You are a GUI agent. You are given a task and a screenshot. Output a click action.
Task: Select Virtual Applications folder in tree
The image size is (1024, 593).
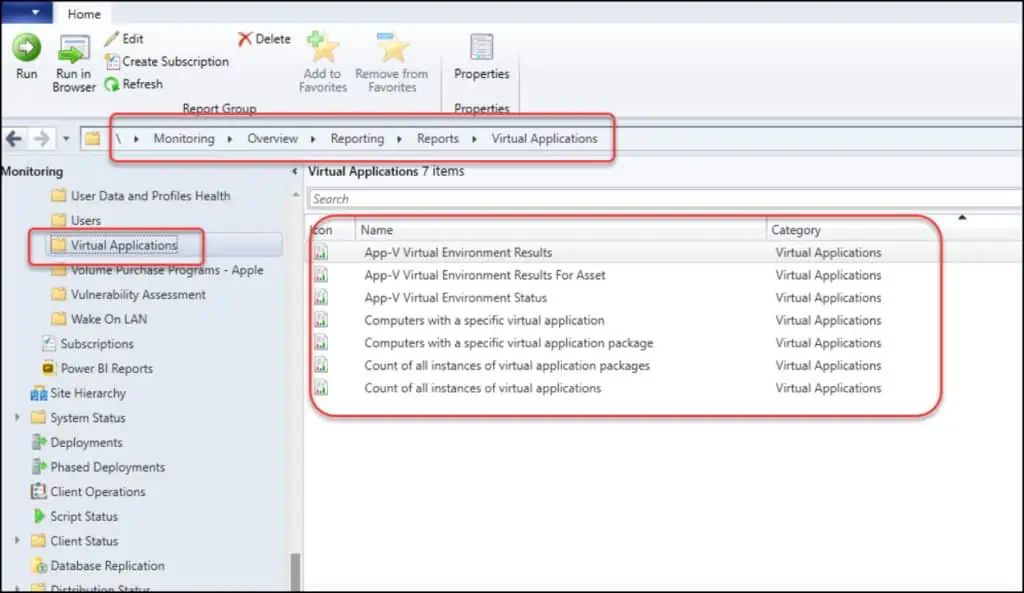[124, 246]
